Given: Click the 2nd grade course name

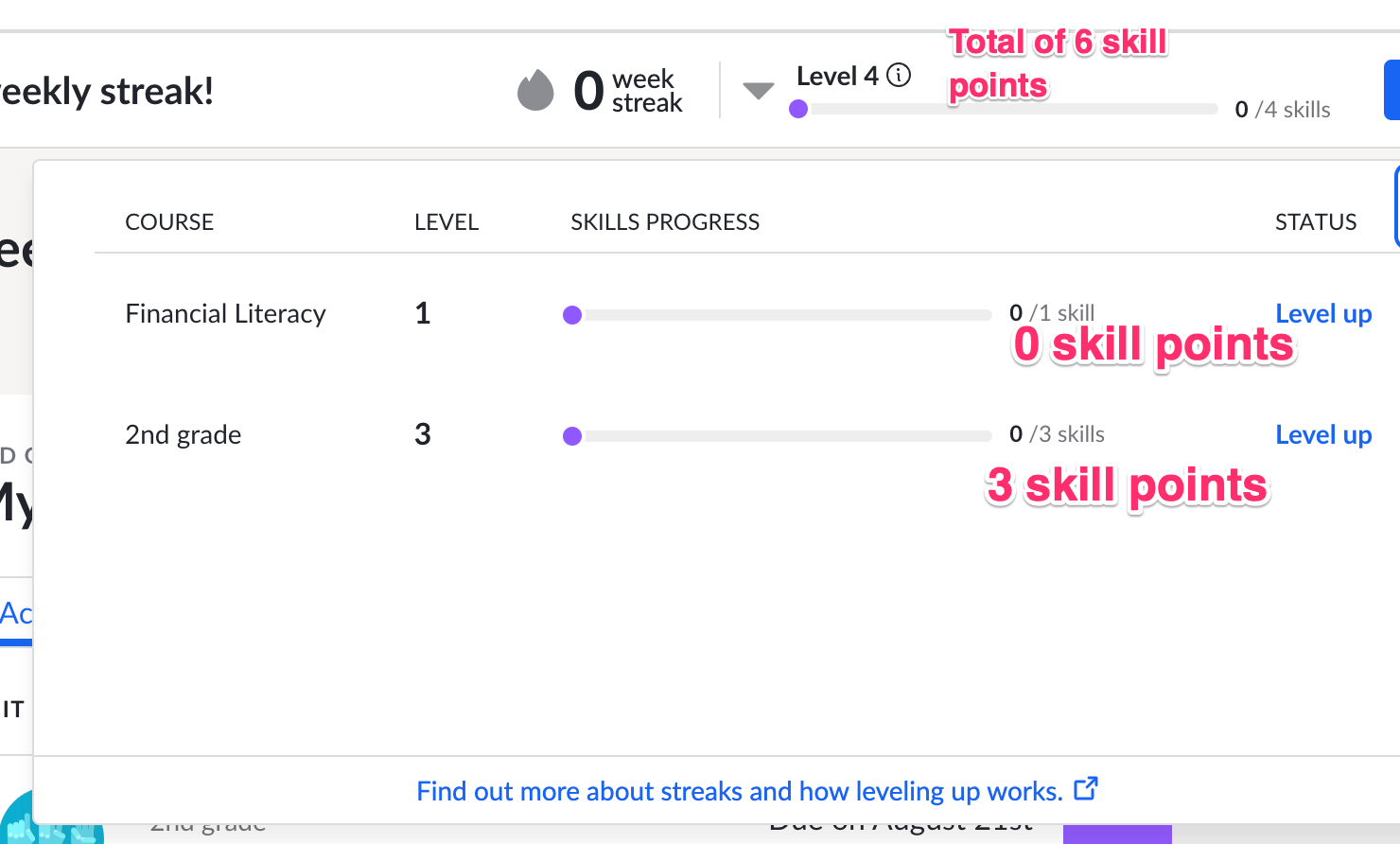Looking at the screenshot, I should [x=183, y=434].
